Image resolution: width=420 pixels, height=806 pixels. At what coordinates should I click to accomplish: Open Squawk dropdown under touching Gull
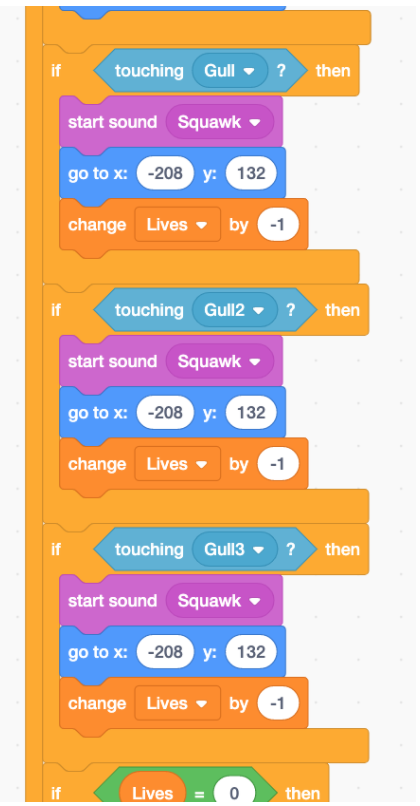point(220,122)
